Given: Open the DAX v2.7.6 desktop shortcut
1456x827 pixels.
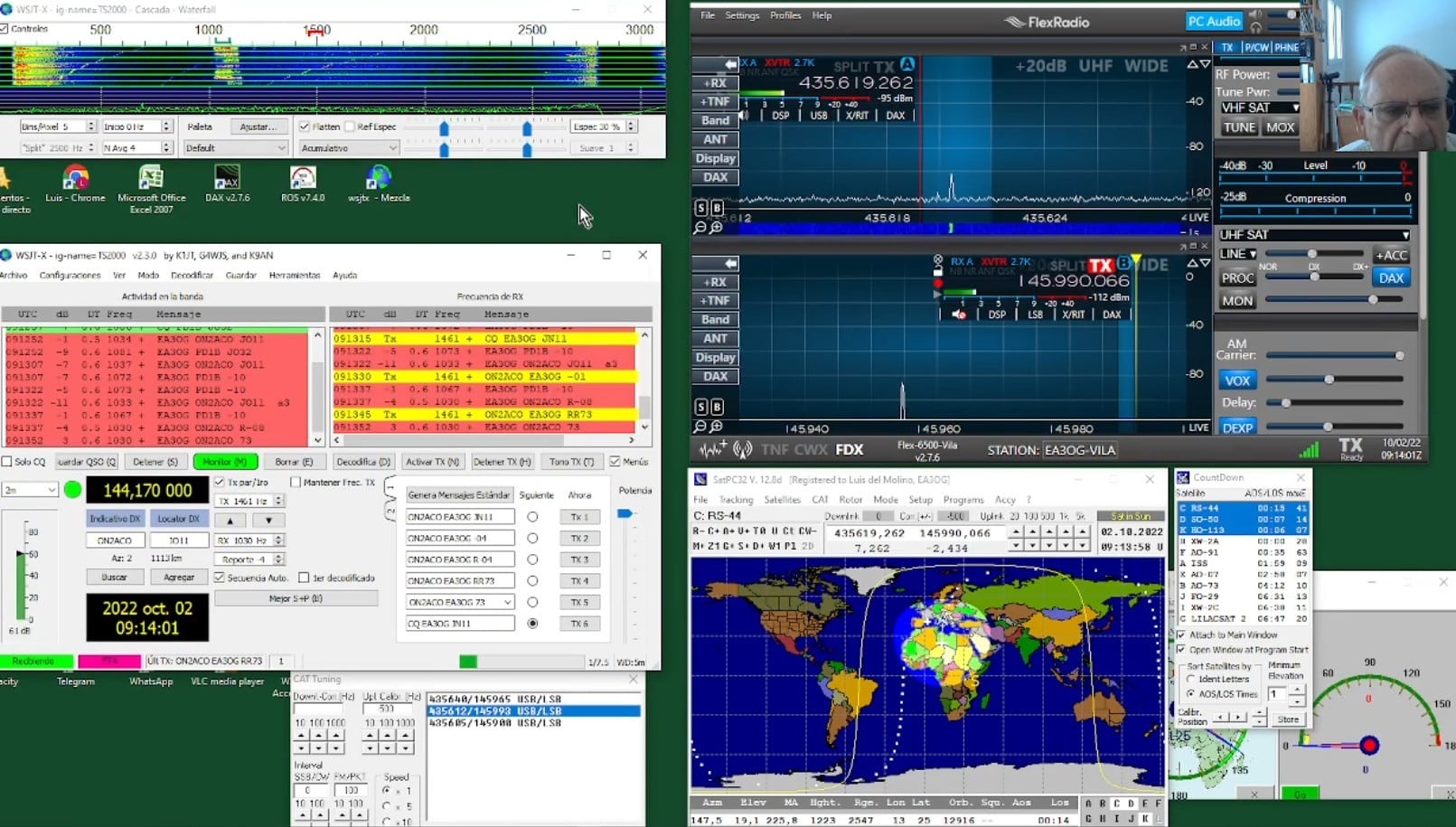Looking at the screenshot, I should pos(227,179).
